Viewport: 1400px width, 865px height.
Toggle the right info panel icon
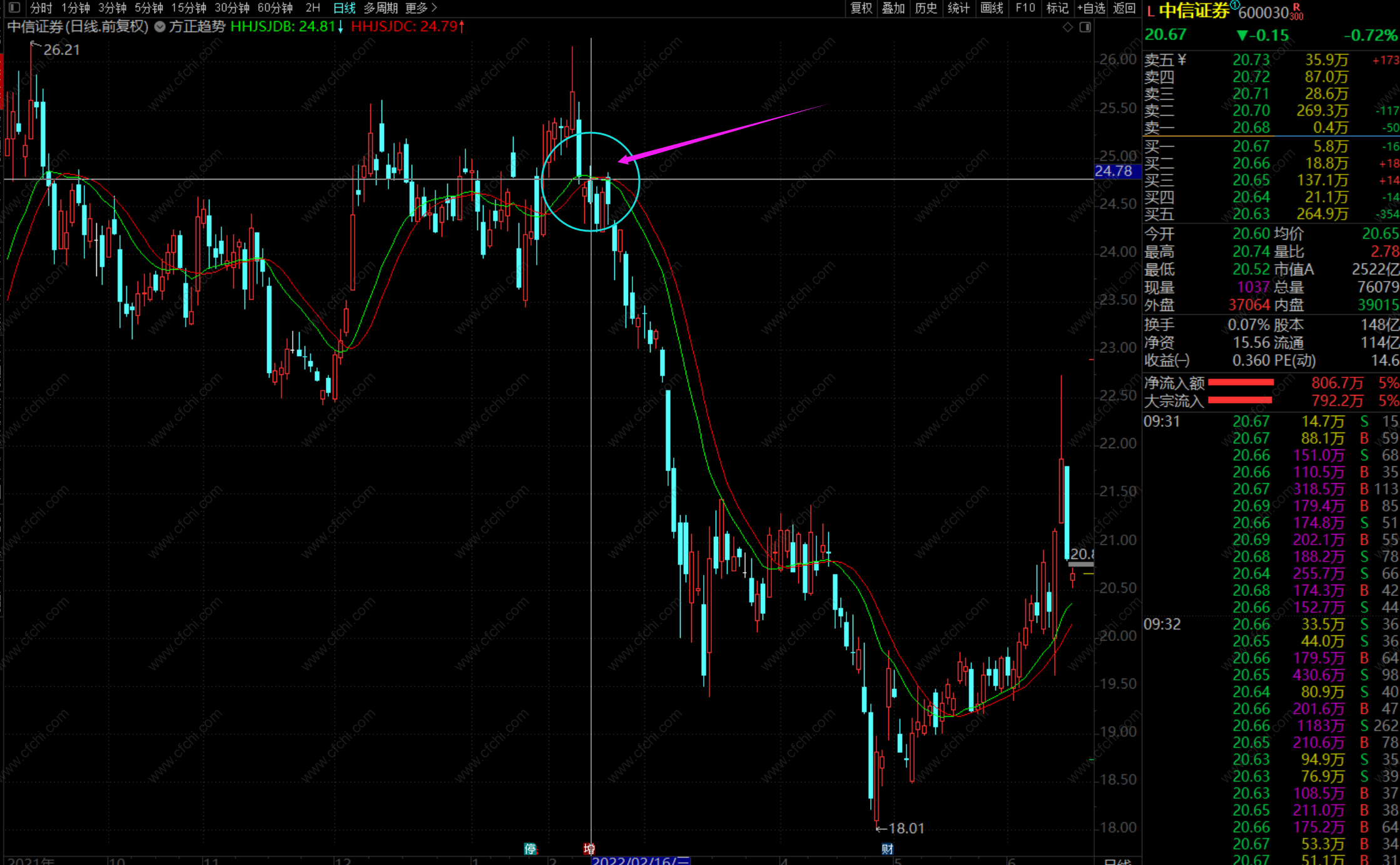click(x=1085, y=27)
